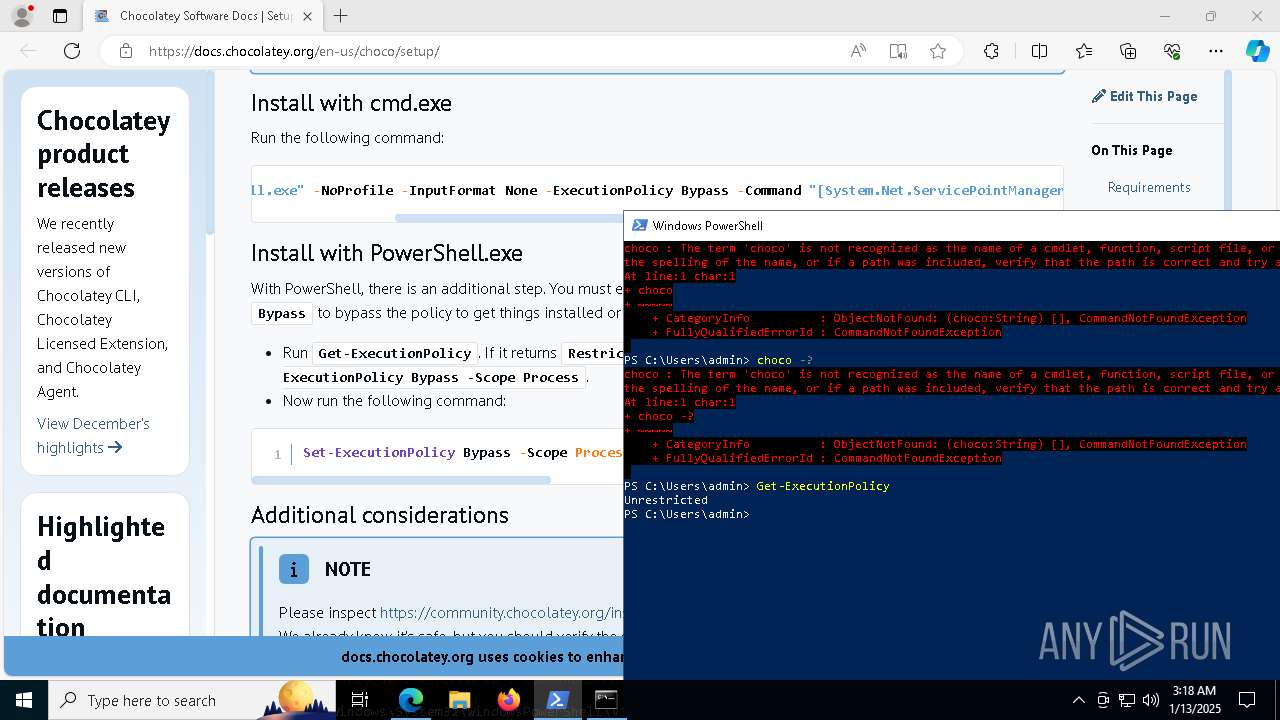Open the Favorites list
The height and width of the screenshot is (720, 1280).
[1084, 51]
